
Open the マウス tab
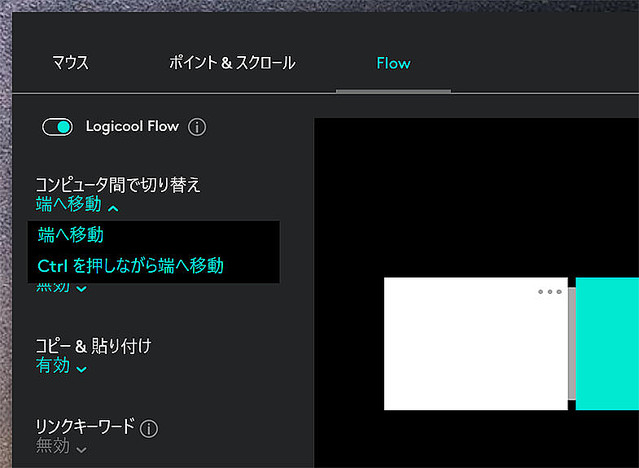coord(71,63)
